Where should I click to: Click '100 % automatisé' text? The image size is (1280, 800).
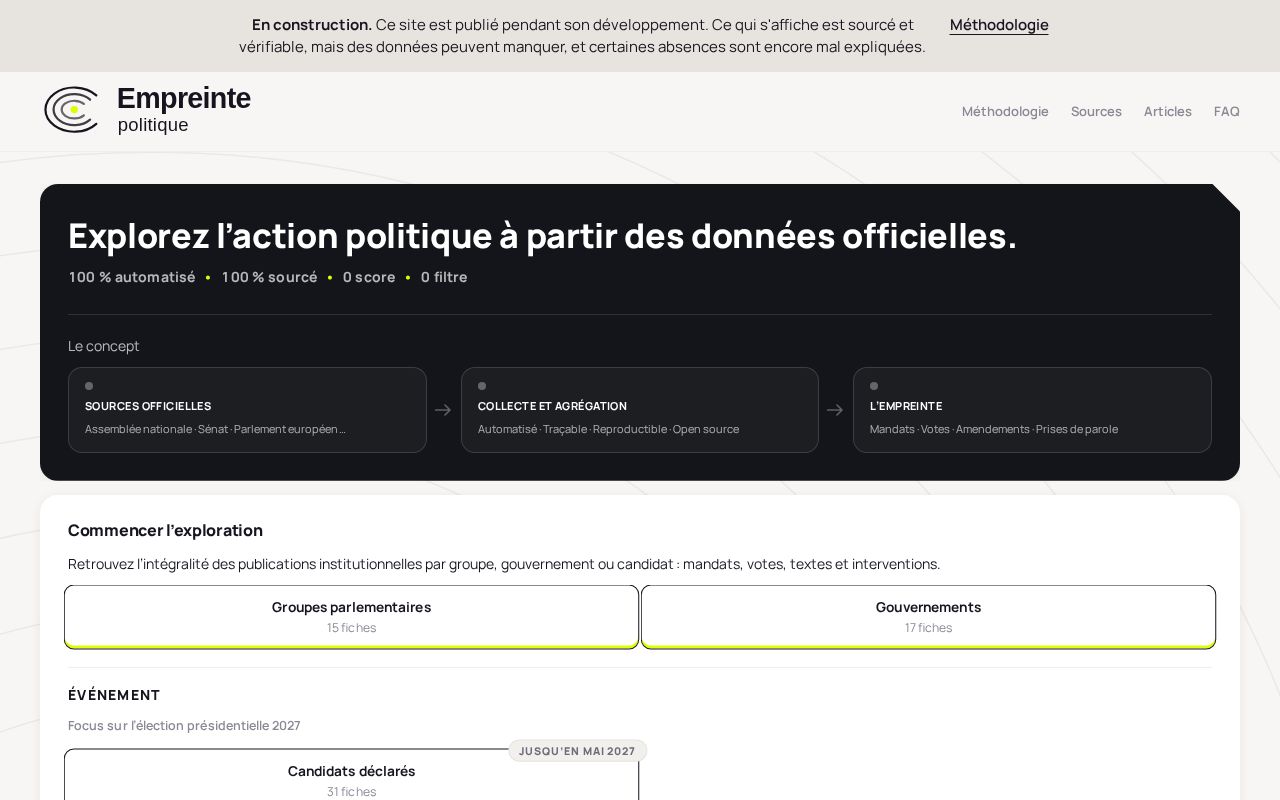click(132, 277)
